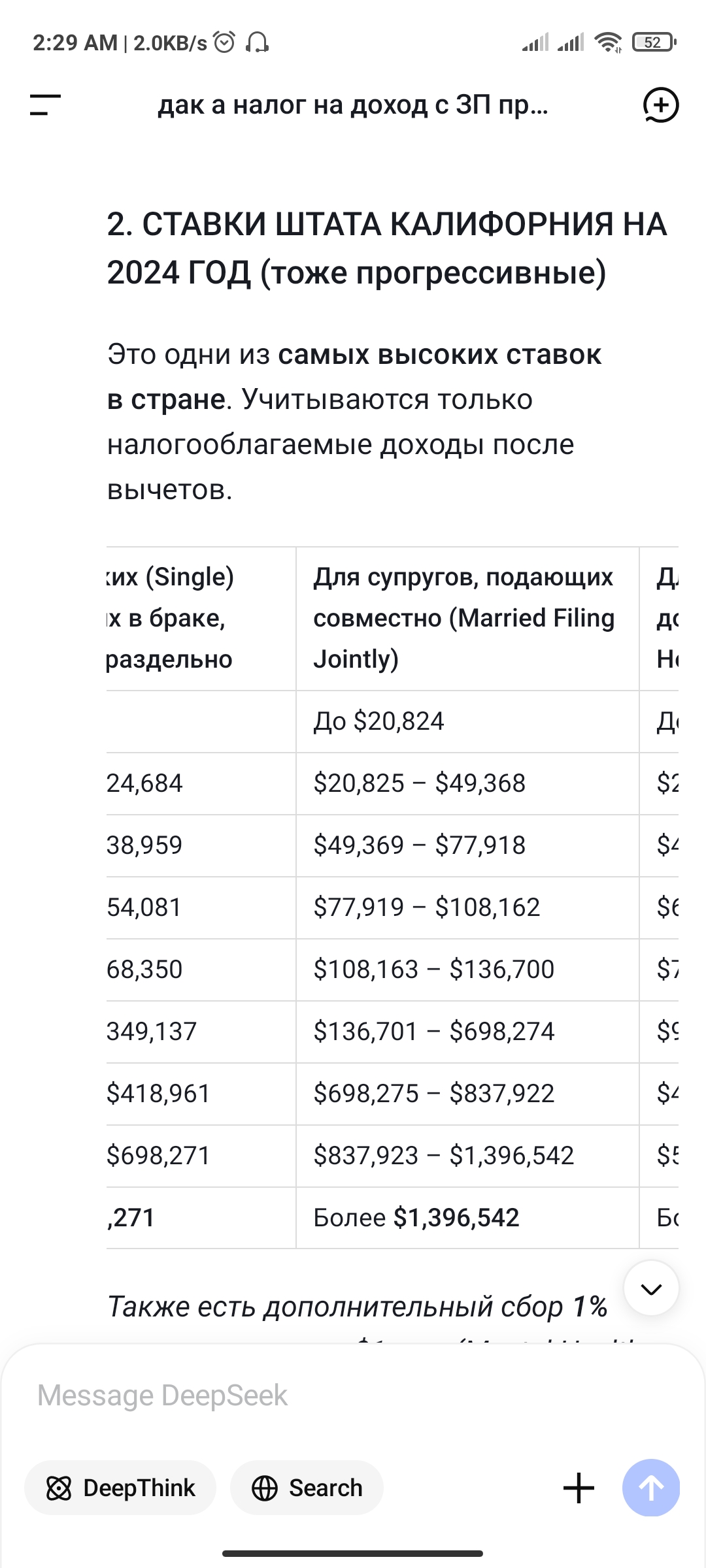The width and height of the screenshot is (706, 1568).
Task: Tap the Single filers column header
Action: point(171,618)
